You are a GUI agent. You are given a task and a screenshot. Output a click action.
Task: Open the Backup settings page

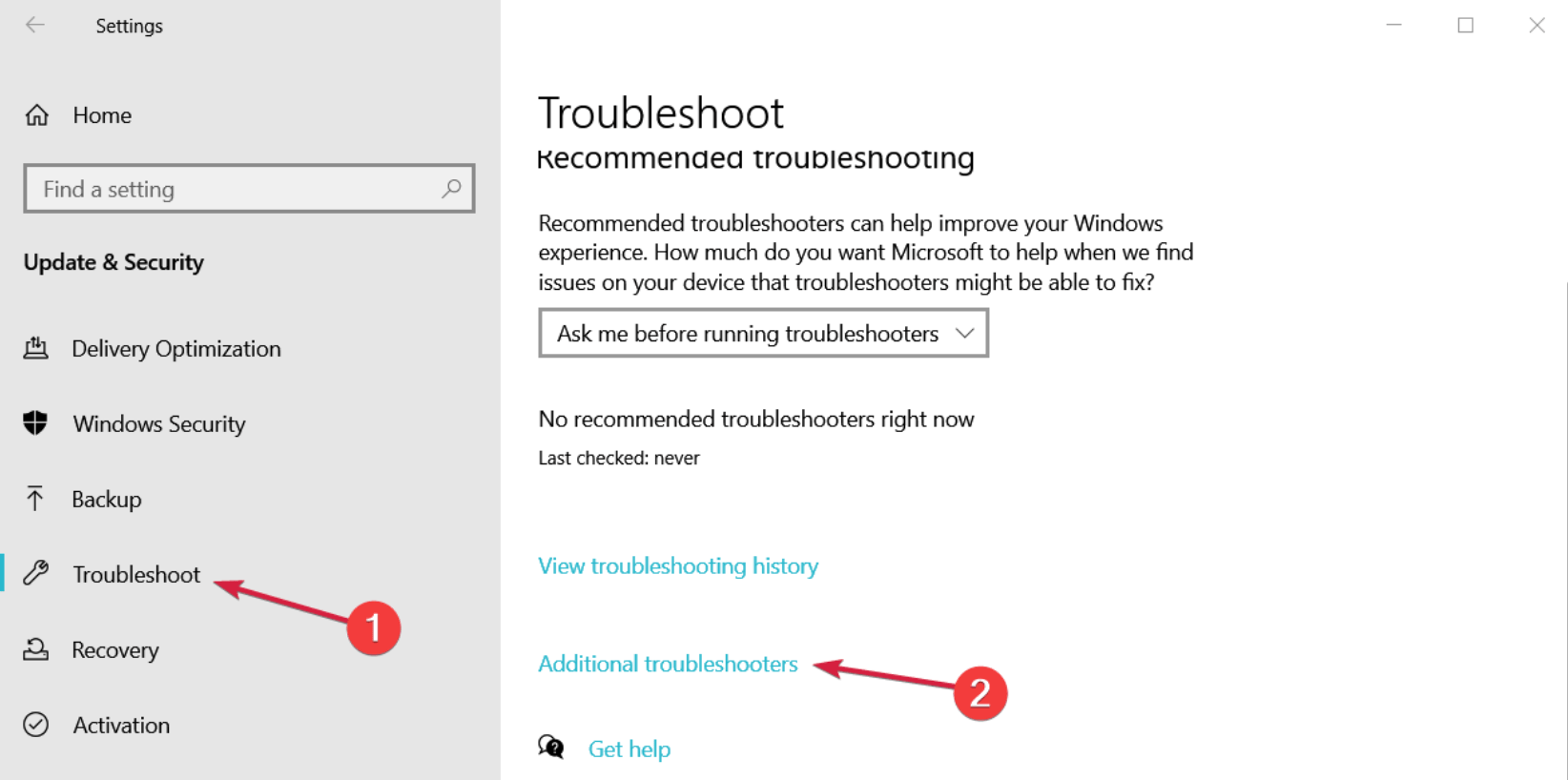pyautogui.click(x=107, y=499)
